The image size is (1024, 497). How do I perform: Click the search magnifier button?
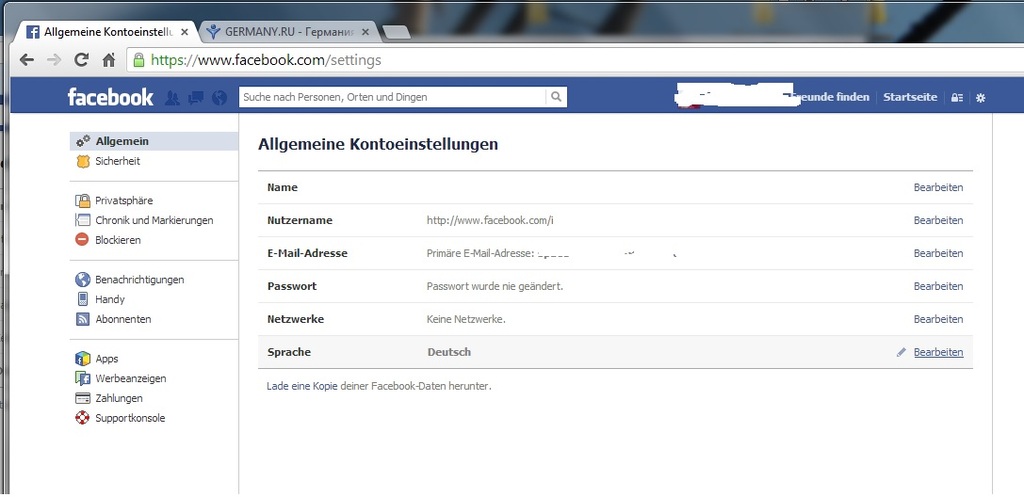[555, 97]
